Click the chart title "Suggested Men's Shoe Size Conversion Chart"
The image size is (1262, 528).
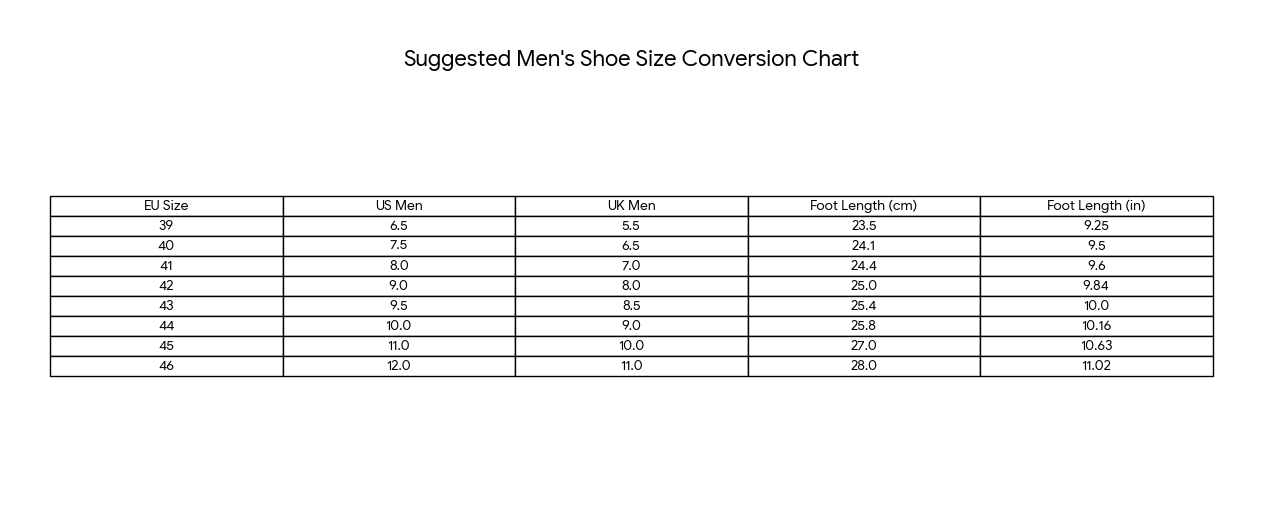coord(631,59)
